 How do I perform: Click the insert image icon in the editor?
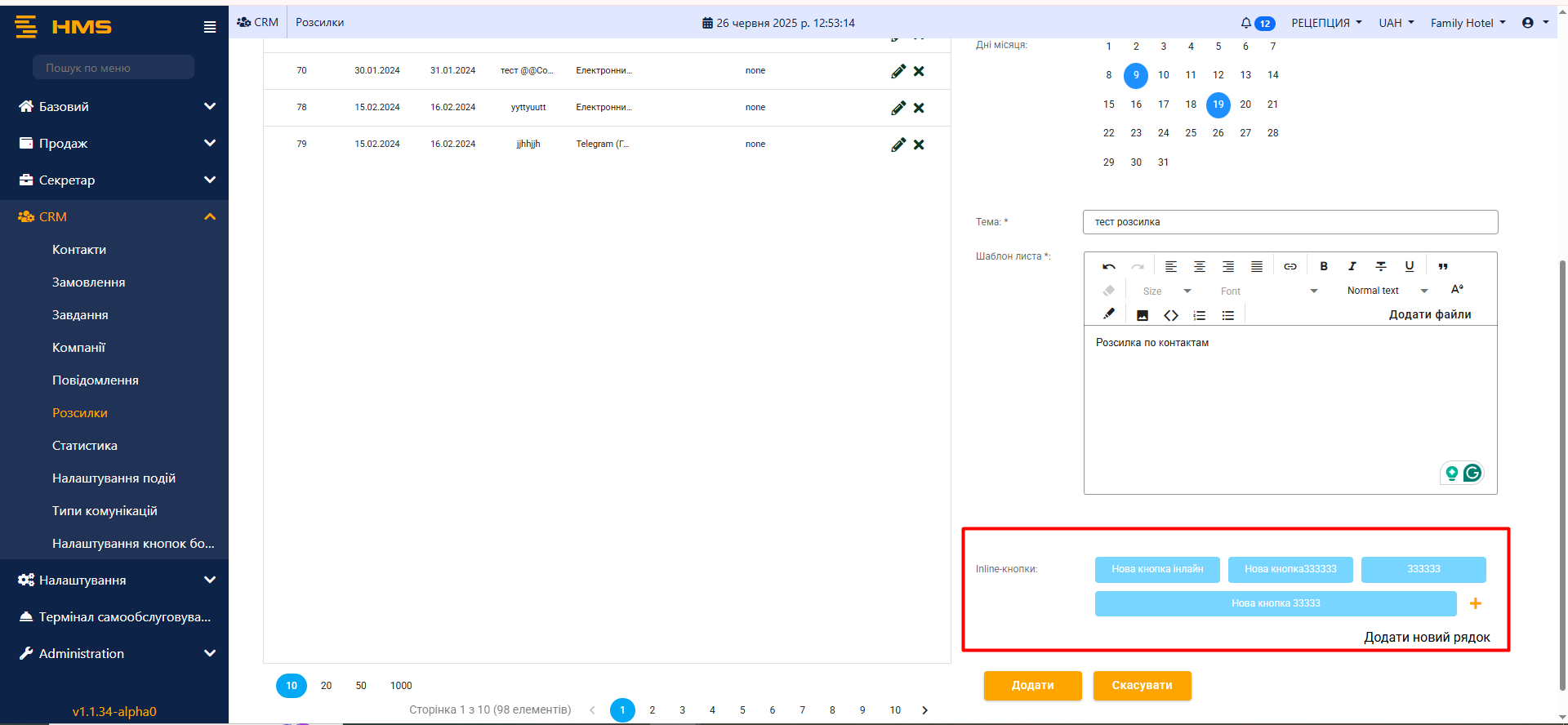pos(1142,315)
